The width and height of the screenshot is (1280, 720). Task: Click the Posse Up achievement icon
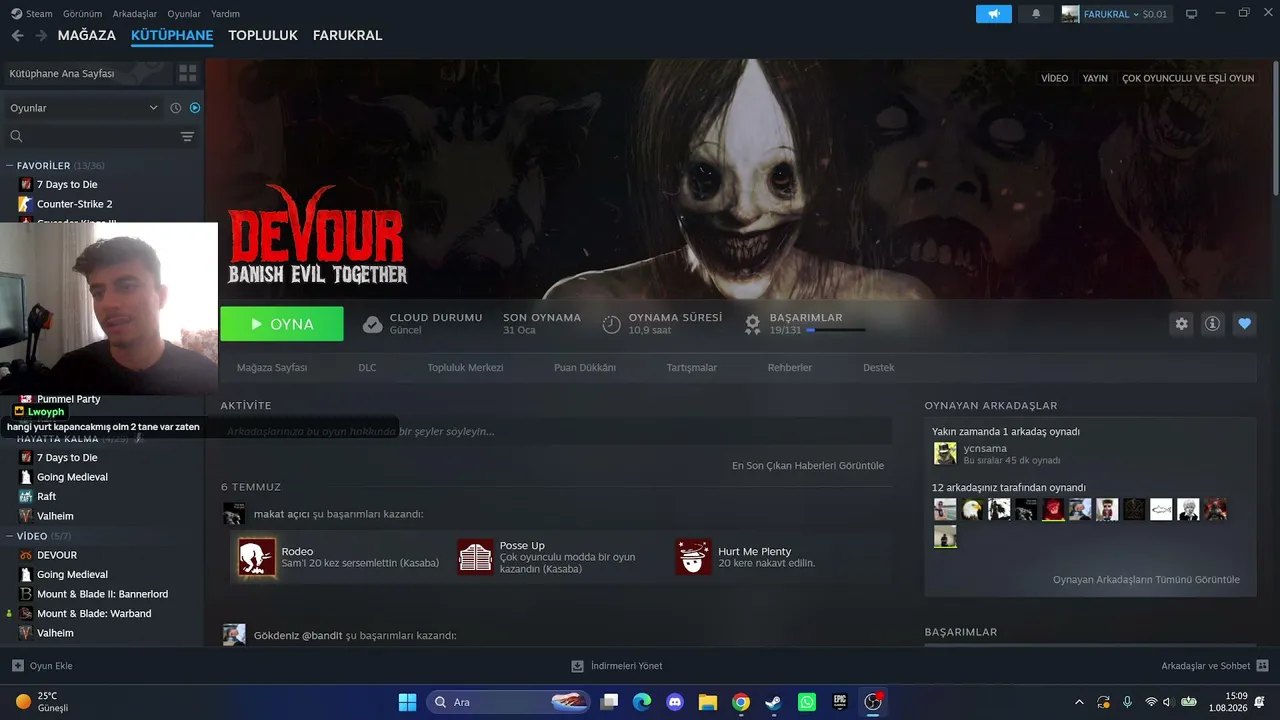475,557
